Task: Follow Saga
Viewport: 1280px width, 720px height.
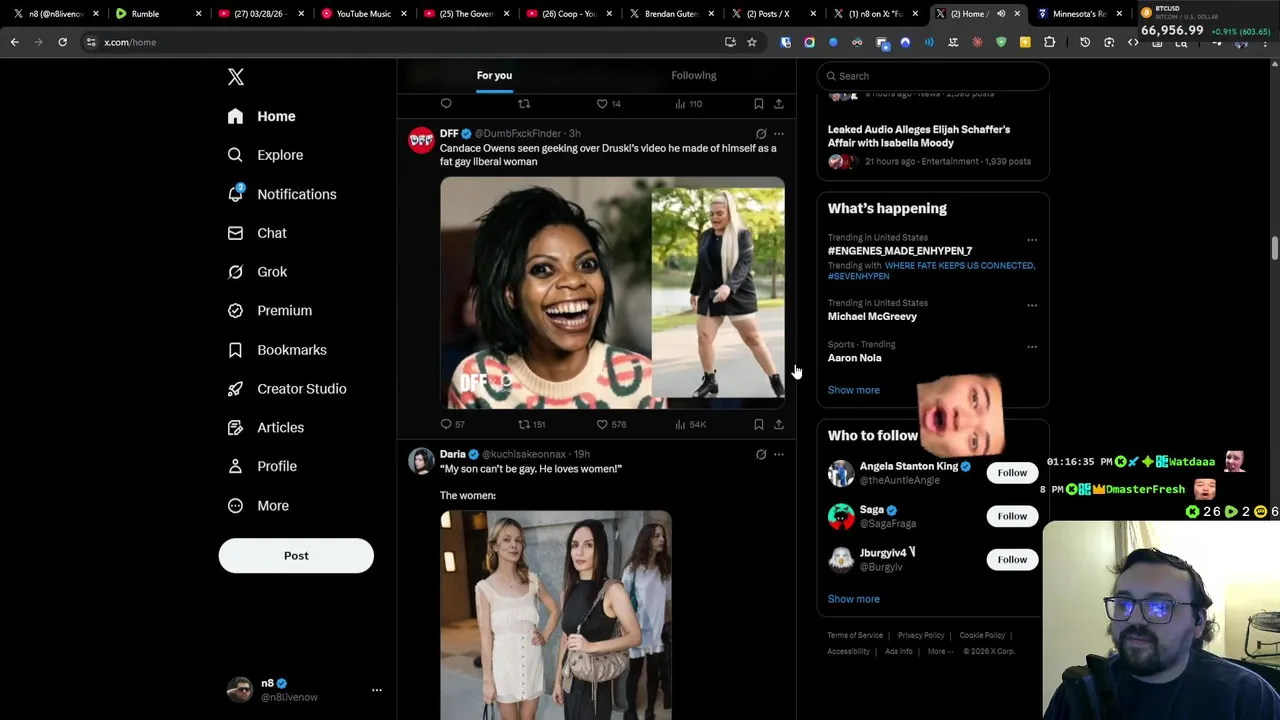Action: click(1012, 516)
